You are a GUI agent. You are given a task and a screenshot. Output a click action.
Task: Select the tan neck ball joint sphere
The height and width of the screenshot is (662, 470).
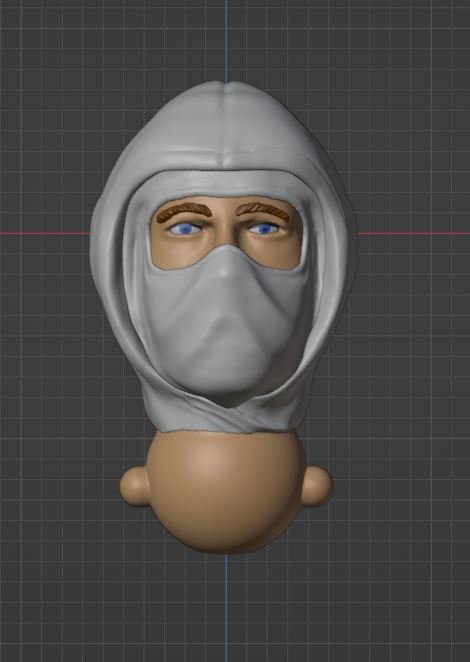point(226,492)
